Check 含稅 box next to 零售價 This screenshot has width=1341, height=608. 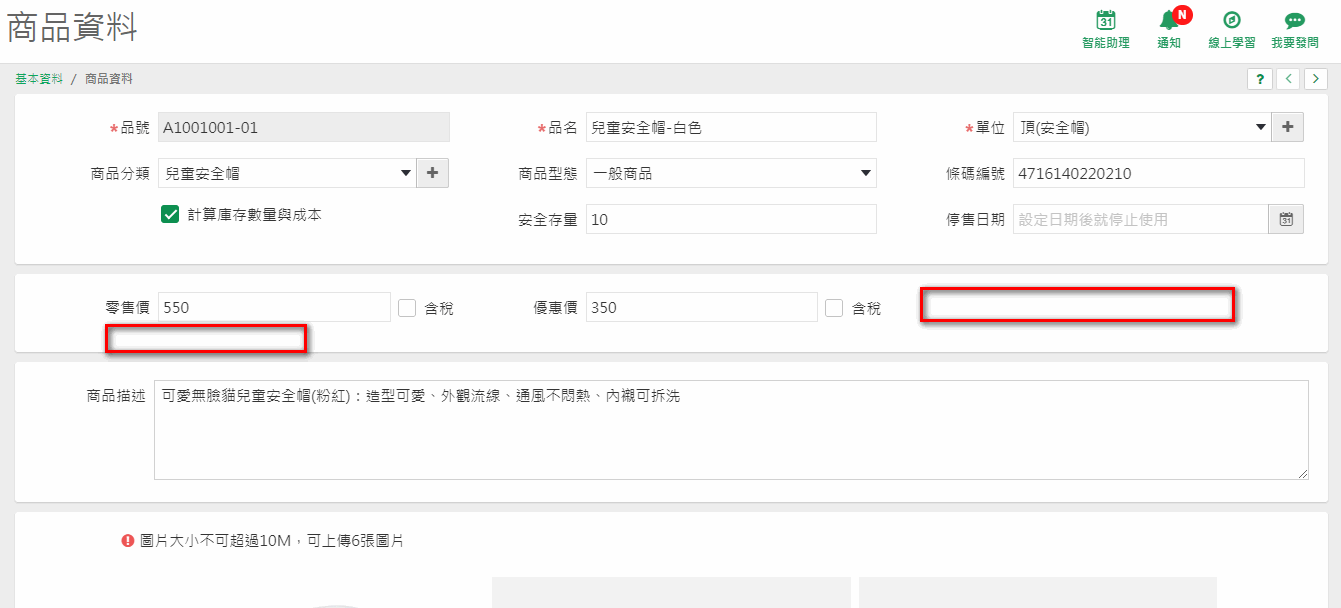(x=407, y=308)
